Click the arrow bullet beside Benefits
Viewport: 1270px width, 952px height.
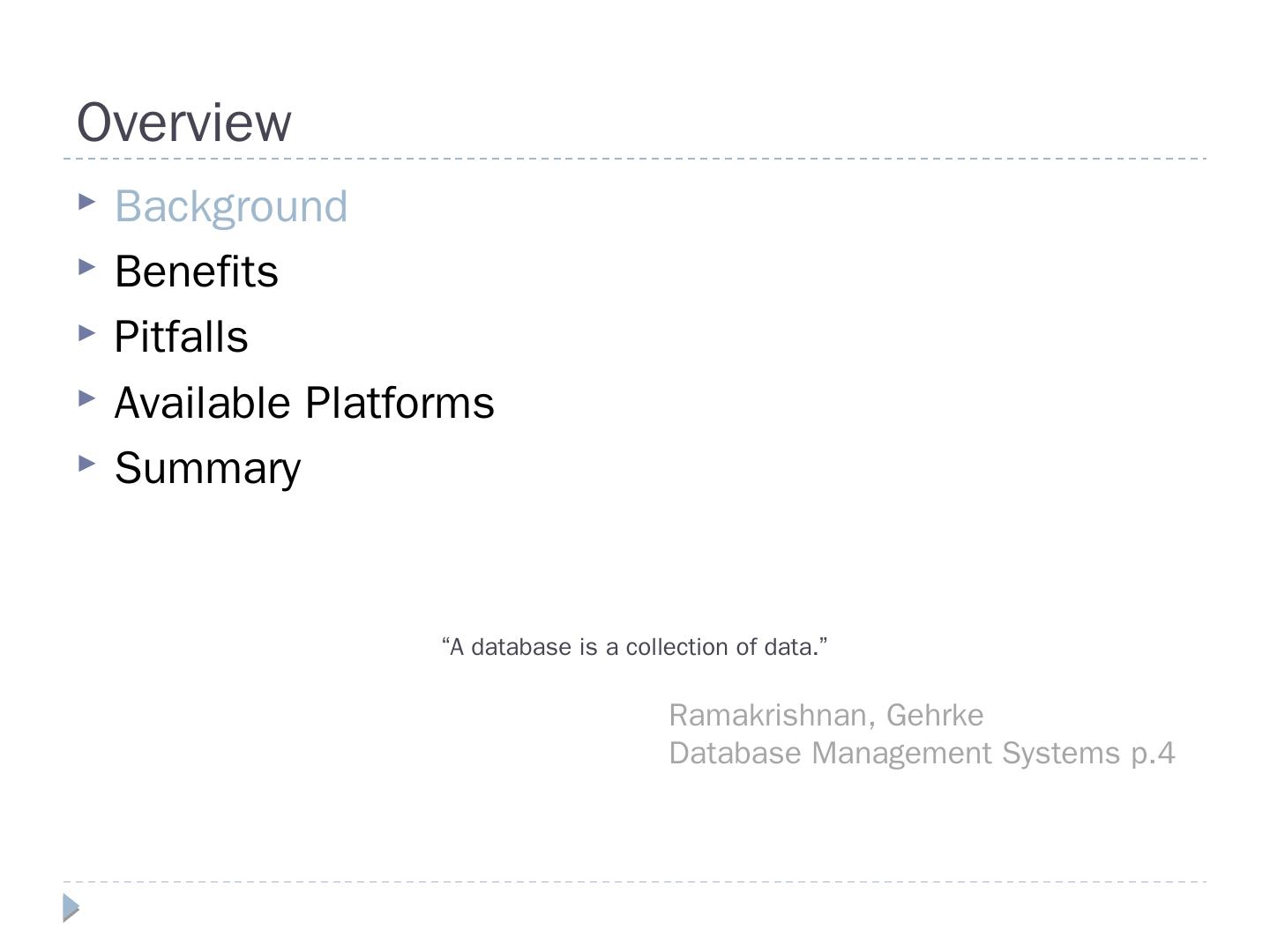(86, 267)
